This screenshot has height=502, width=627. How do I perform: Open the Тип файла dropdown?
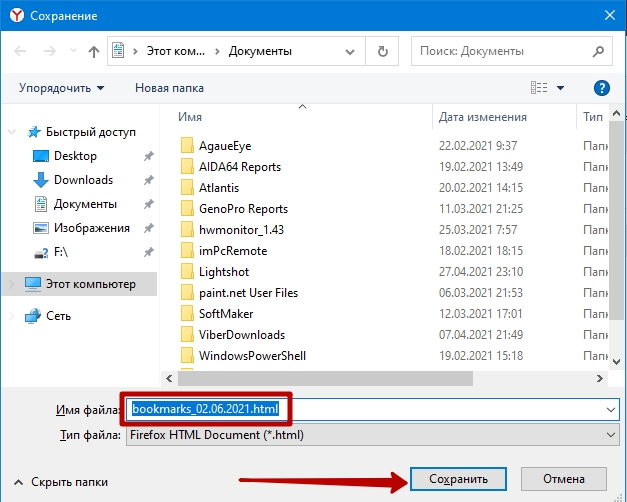[x=373, y=435]
